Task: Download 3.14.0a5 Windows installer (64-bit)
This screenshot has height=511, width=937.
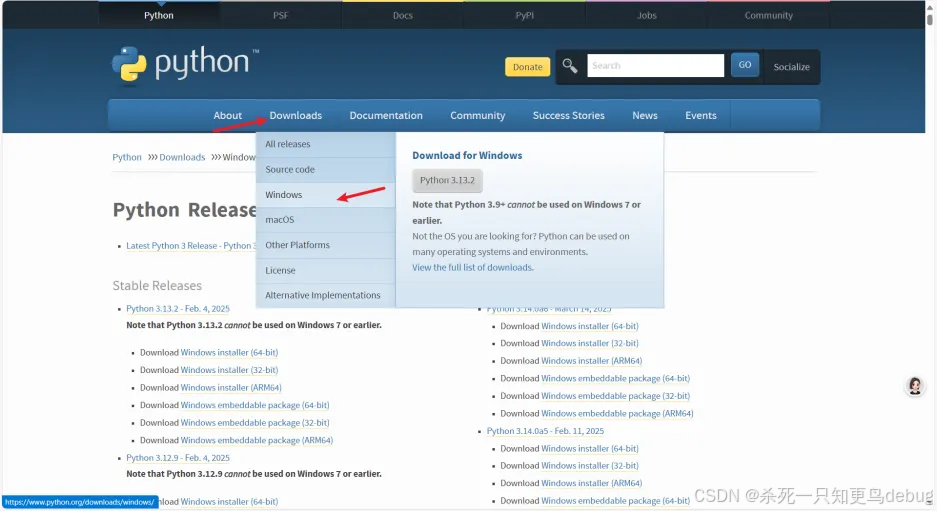Action: pyautogui.click(x=590, y=449)
